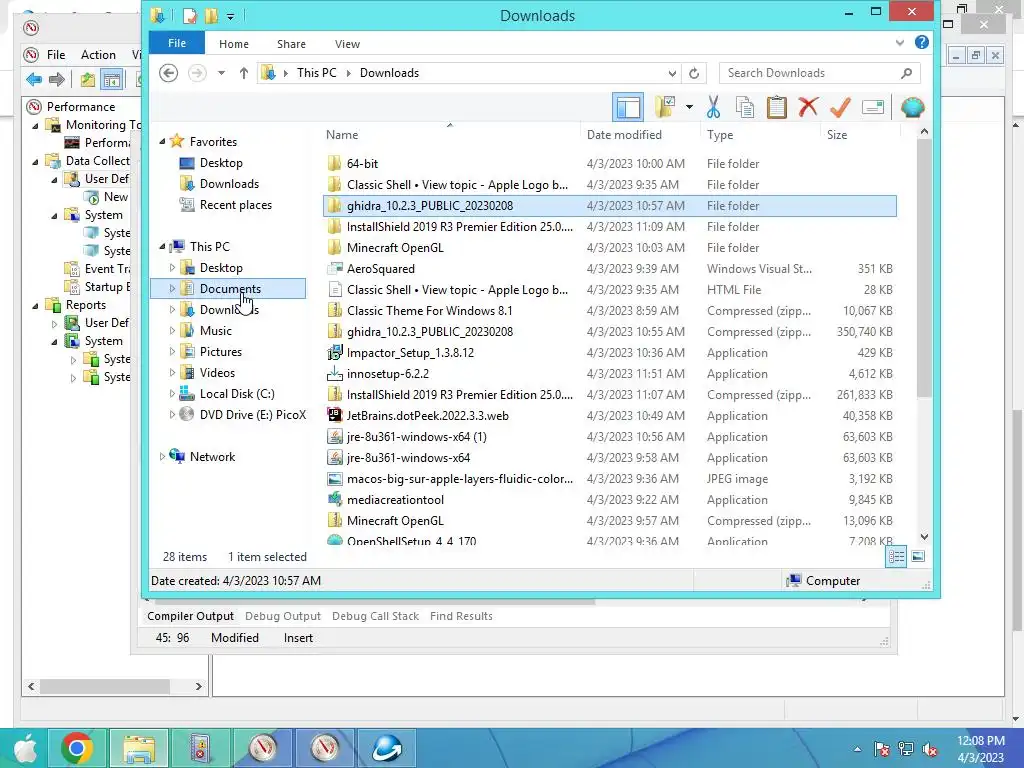Sort by the Type column header
The width and height of the screenshot is (1024, 768).
720,135
